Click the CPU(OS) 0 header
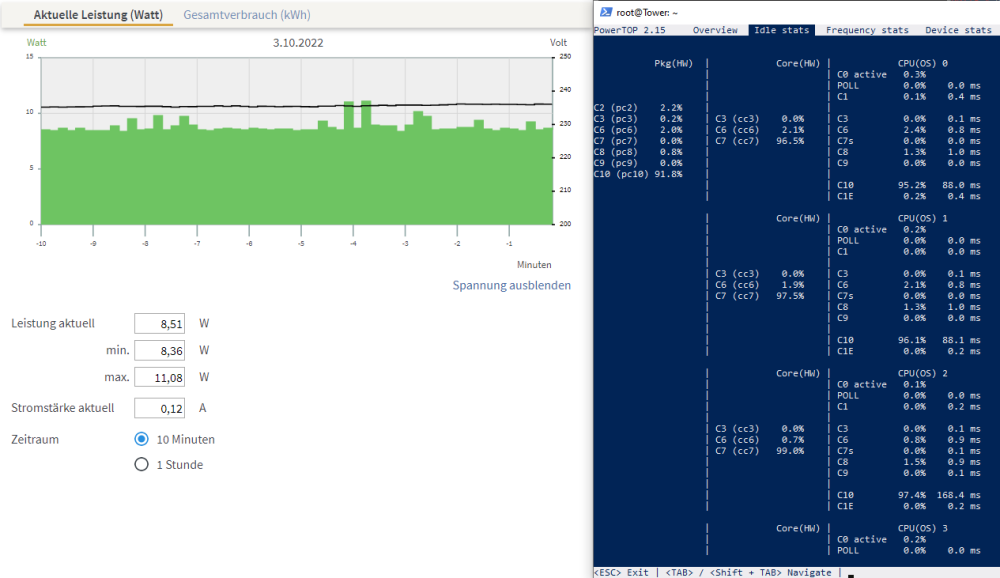This screenshot has height=578, width=1000. (x=922, y=63)
